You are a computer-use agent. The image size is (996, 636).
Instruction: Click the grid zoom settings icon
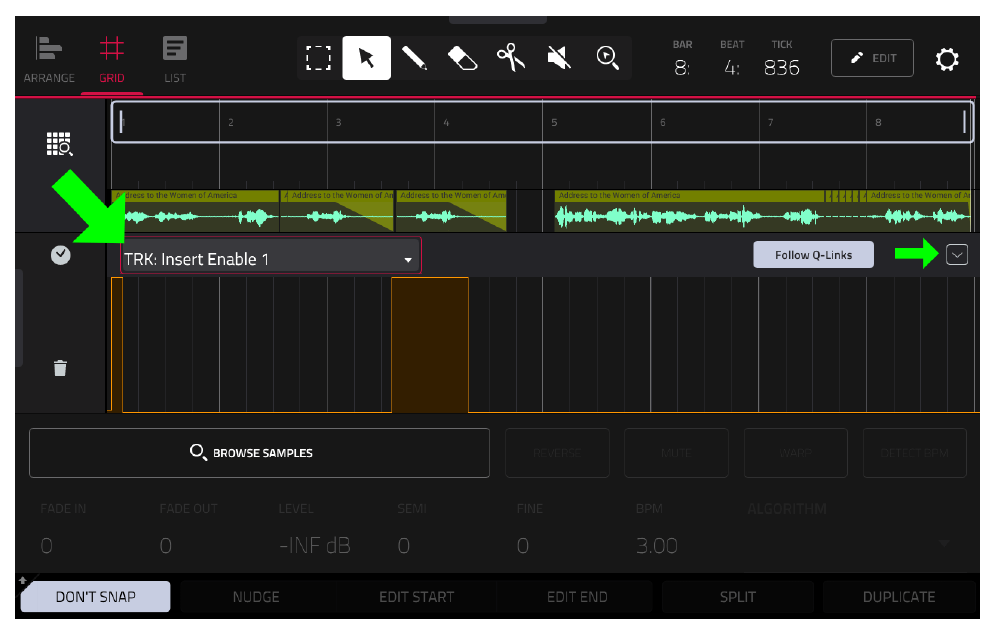point(60,144)
